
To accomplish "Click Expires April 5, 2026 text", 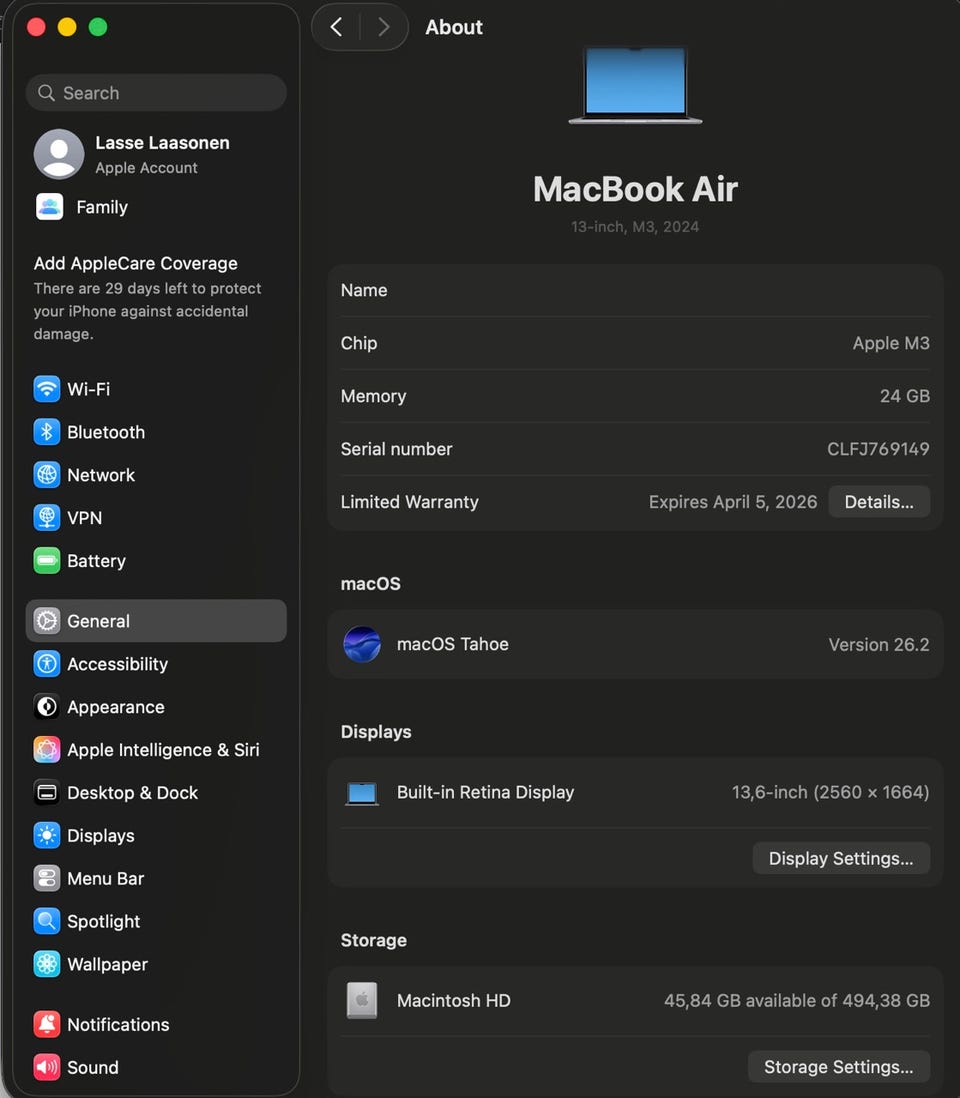I will pos(732,502).
